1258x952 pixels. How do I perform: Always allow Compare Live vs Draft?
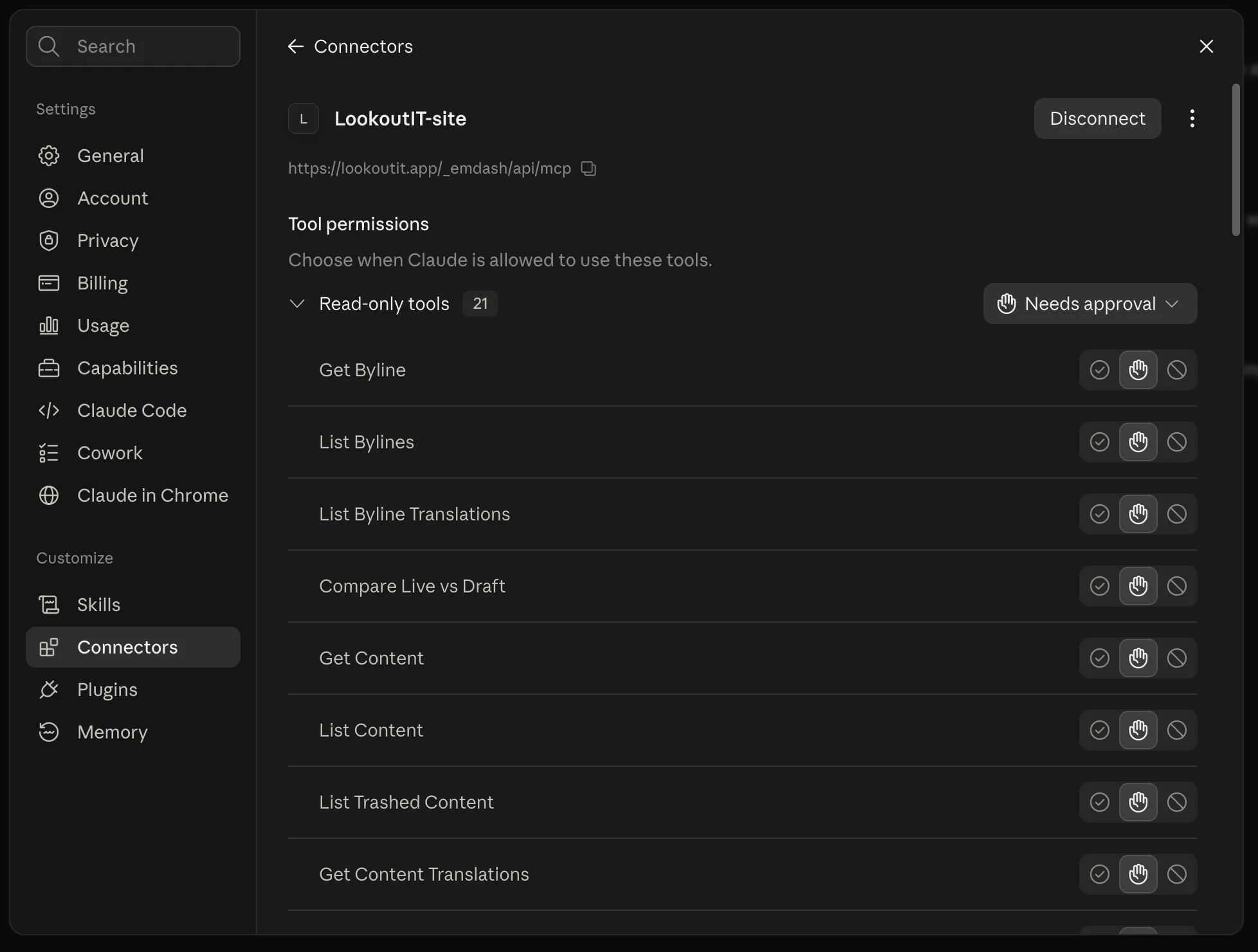click(x=1100, y=586)
